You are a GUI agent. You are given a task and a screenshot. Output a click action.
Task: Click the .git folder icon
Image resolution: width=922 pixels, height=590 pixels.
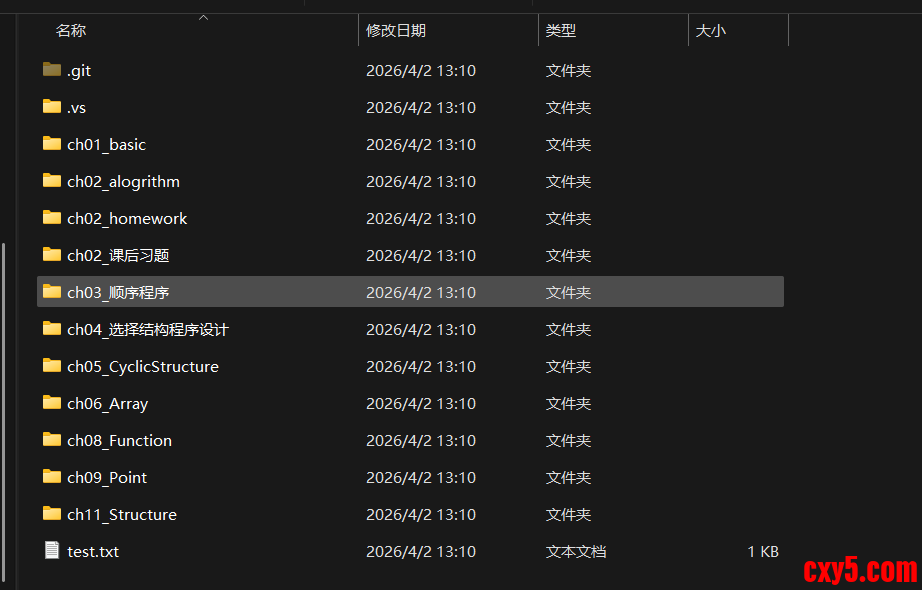[x=52, y=70]
